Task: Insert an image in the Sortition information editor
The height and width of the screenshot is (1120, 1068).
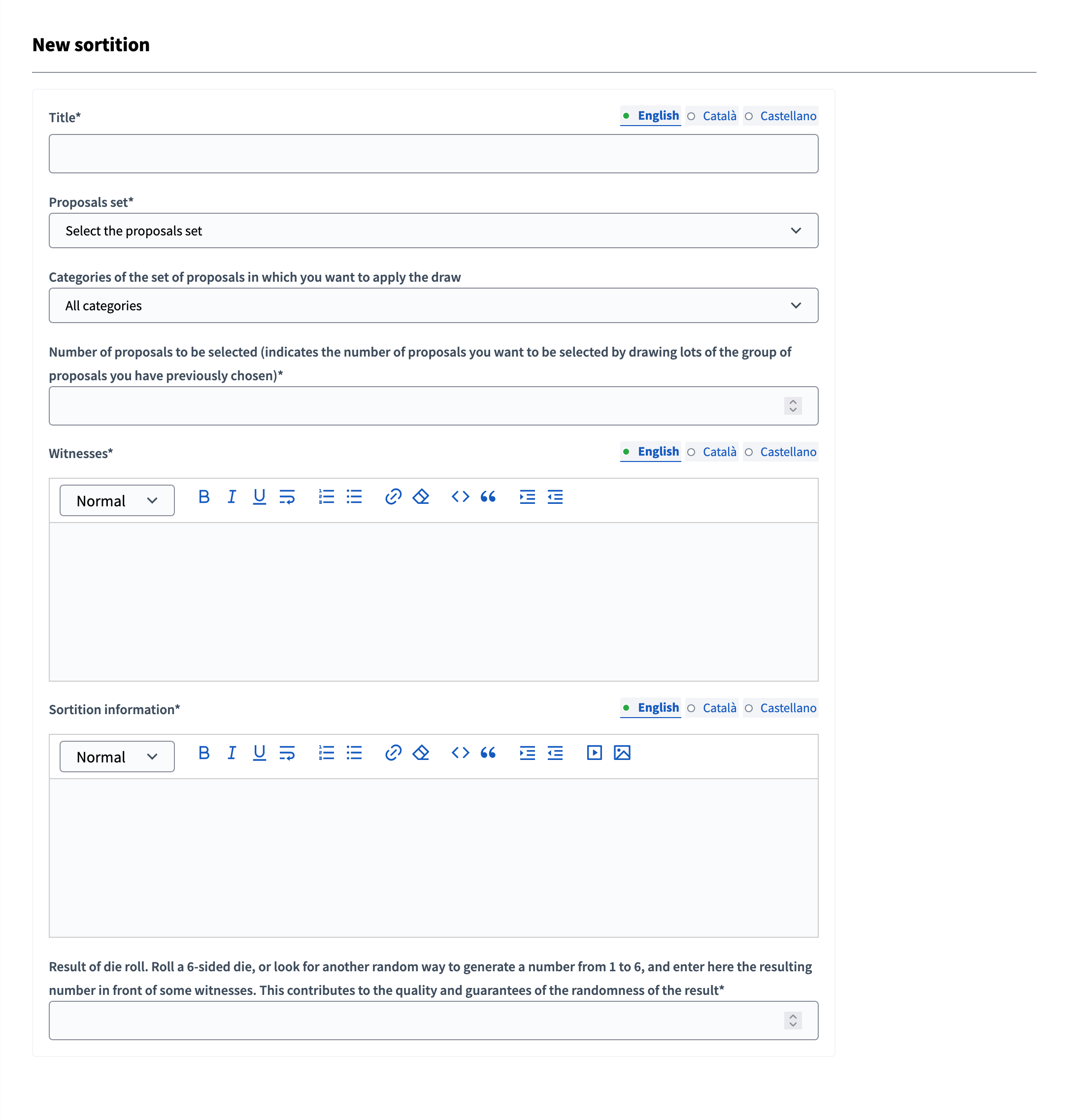Action: click(x=622, y=753)
